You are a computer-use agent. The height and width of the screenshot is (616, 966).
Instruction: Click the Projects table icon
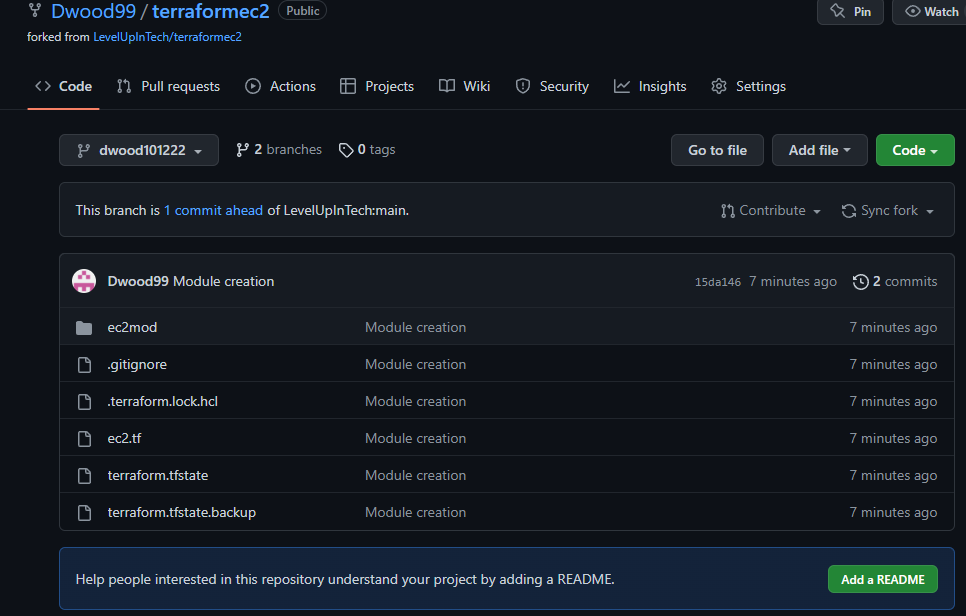[347, 86]
